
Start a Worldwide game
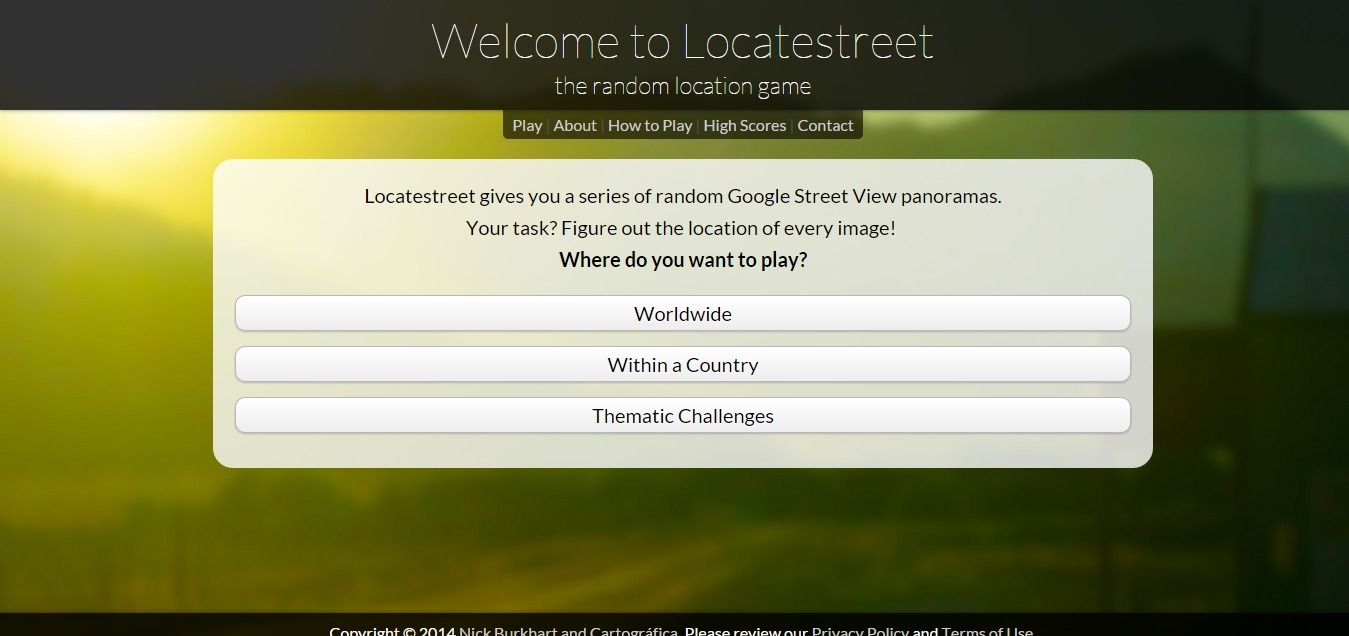click(682, 313)
